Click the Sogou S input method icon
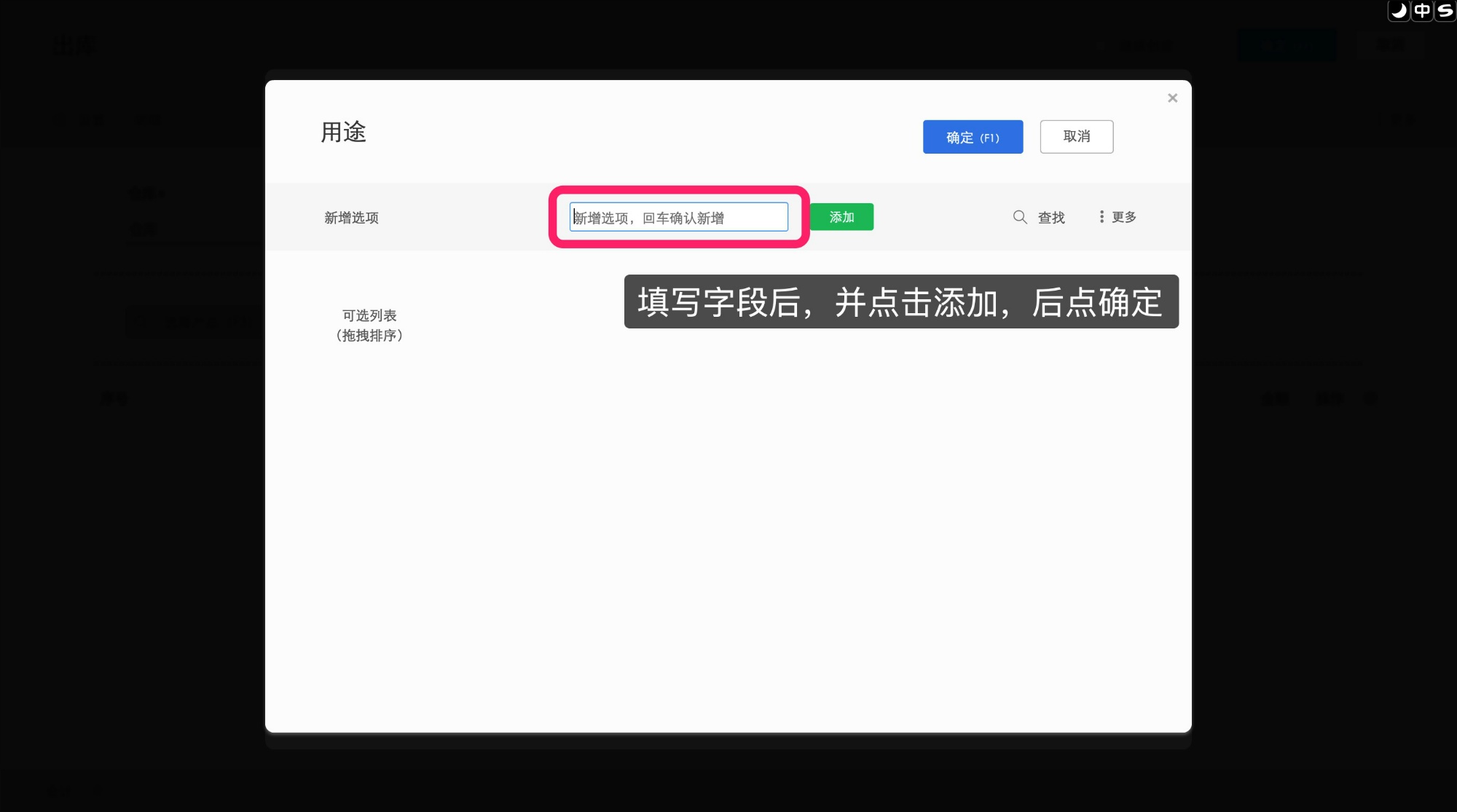Image resolution: width=1457 pixels, height=812 pixels. [x=1445, y=11]
